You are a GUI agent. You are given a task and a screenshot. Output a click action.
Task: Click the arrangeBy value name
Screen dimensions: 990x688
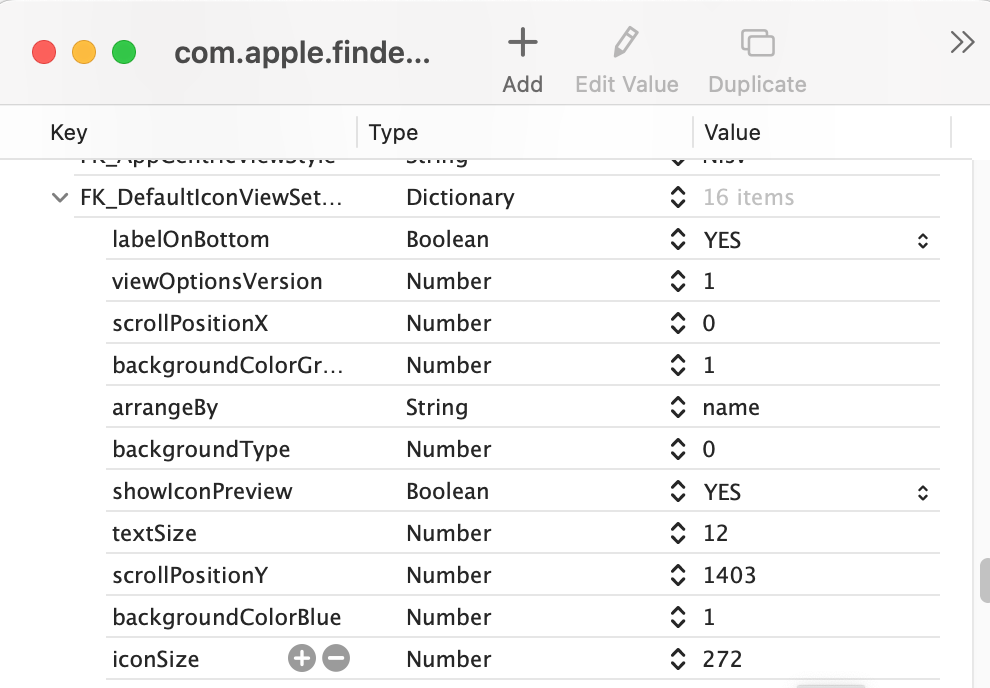pyautogui.click(x=731, y=408)
